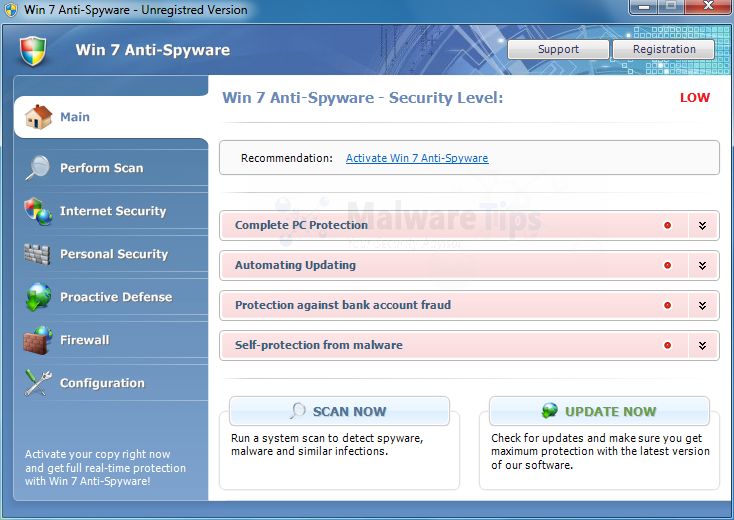This screenshot has width=734, height=520.
Task: Click the Configuration tools icon
Action: click(38, 383)
